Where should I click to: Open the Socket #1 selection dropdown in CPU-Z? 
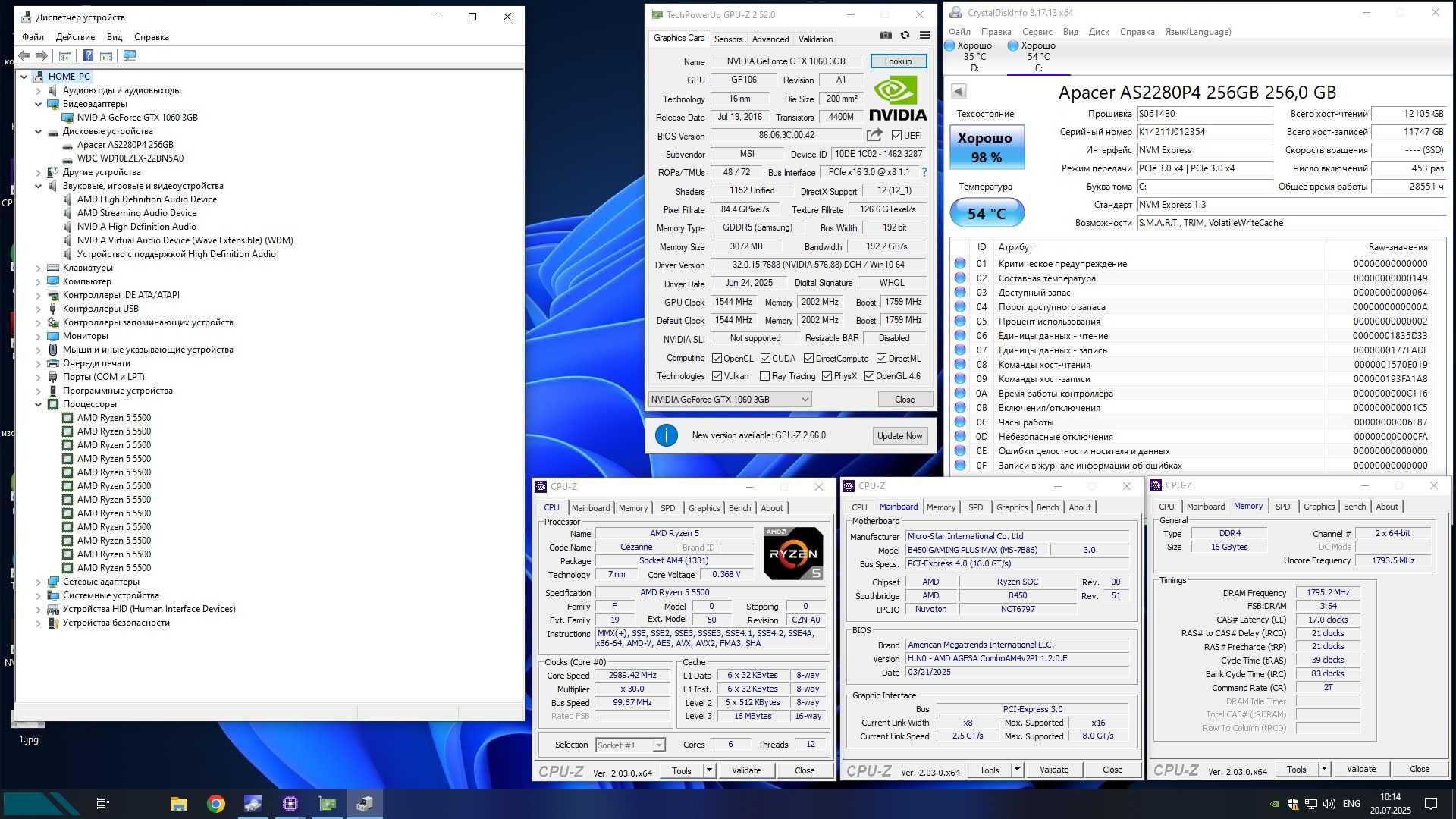[x=630, y=745]
